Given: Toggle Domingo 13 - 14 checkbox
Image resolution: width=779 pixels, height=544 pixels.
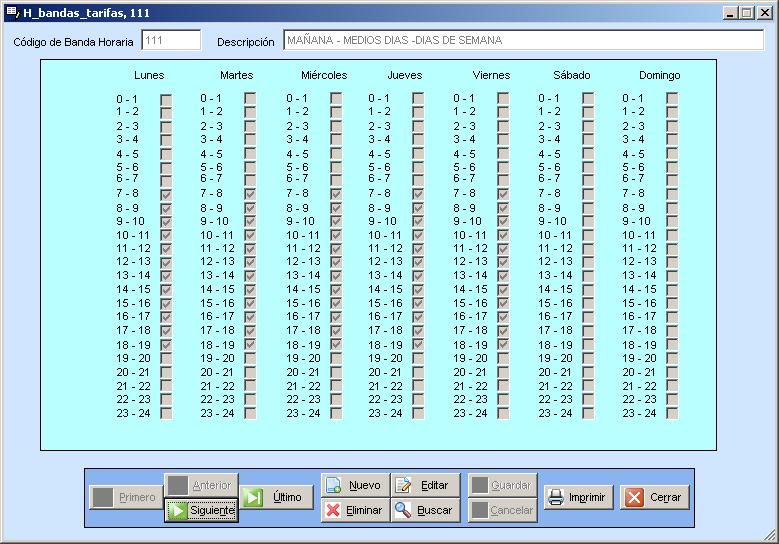Looking at the screenshot, I should click(x=672, y=276).
